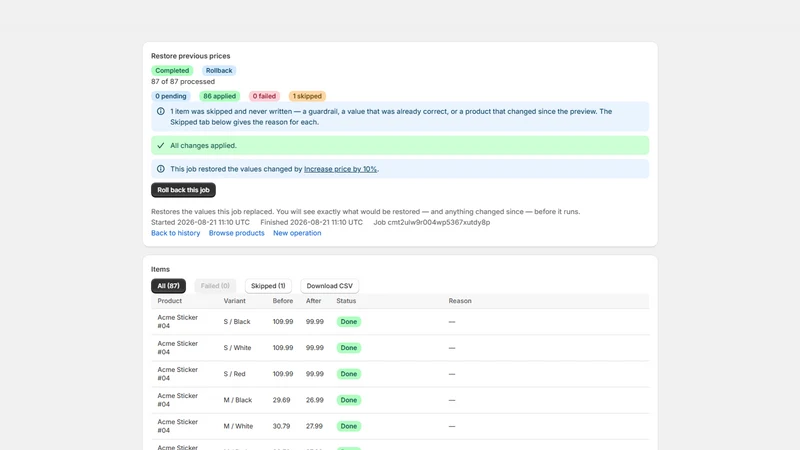Click the 87 of 87 processed text

tap(183, 82)
